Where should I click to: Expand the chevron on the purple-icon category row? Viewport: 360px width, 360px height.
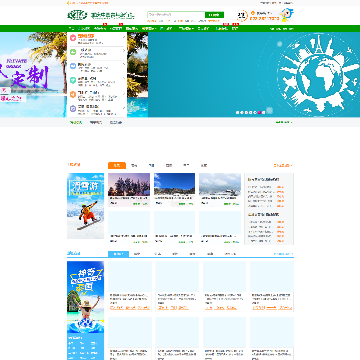click(124, 108)
